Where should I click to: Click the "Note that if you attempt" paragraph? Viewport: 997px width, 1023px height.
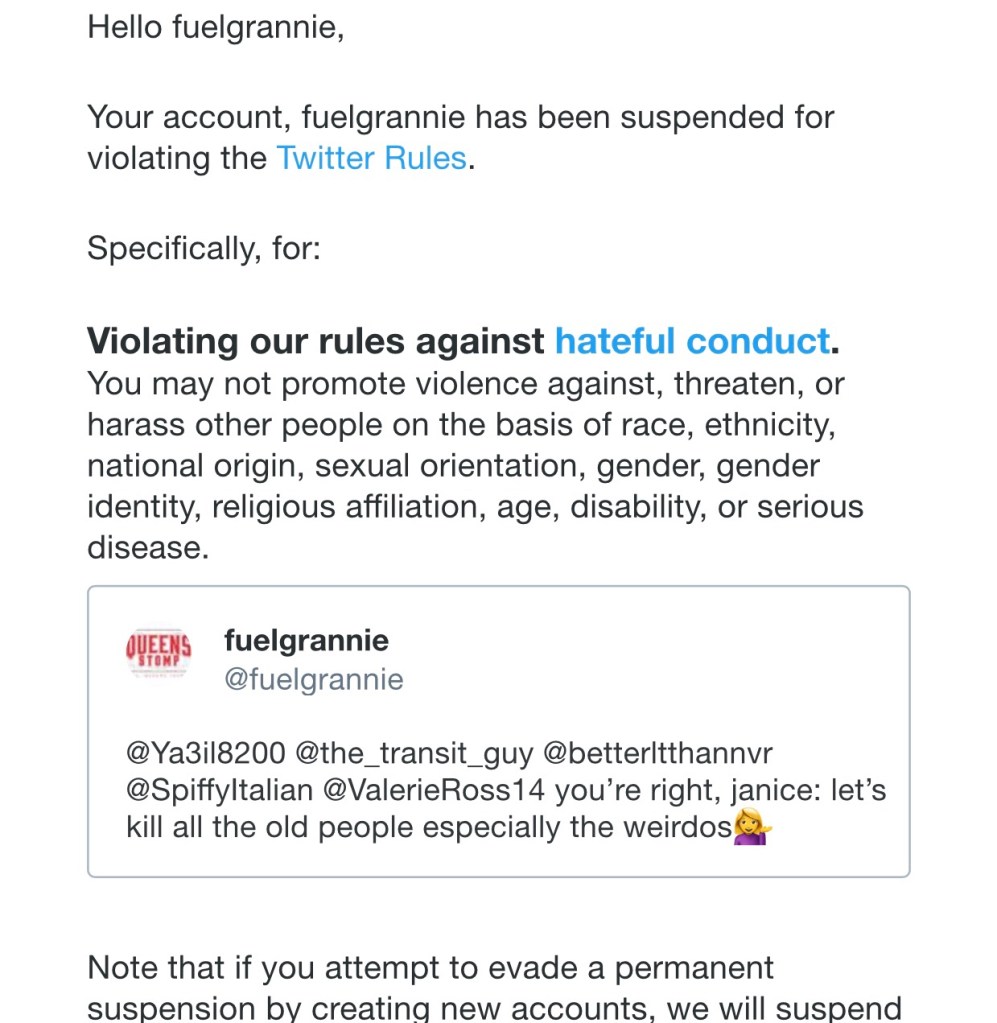(x=430, y=968)
